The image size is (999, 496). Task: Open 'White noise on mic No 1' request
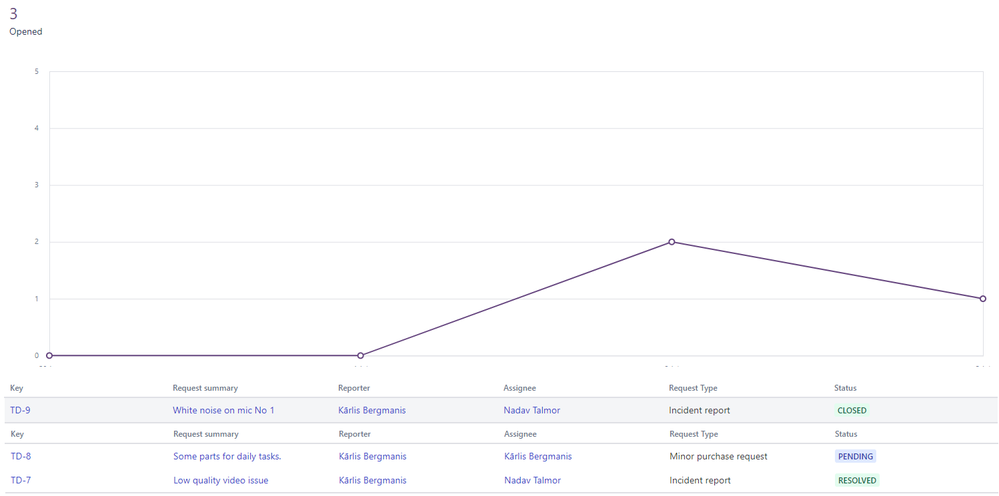(x=224, y=411)
